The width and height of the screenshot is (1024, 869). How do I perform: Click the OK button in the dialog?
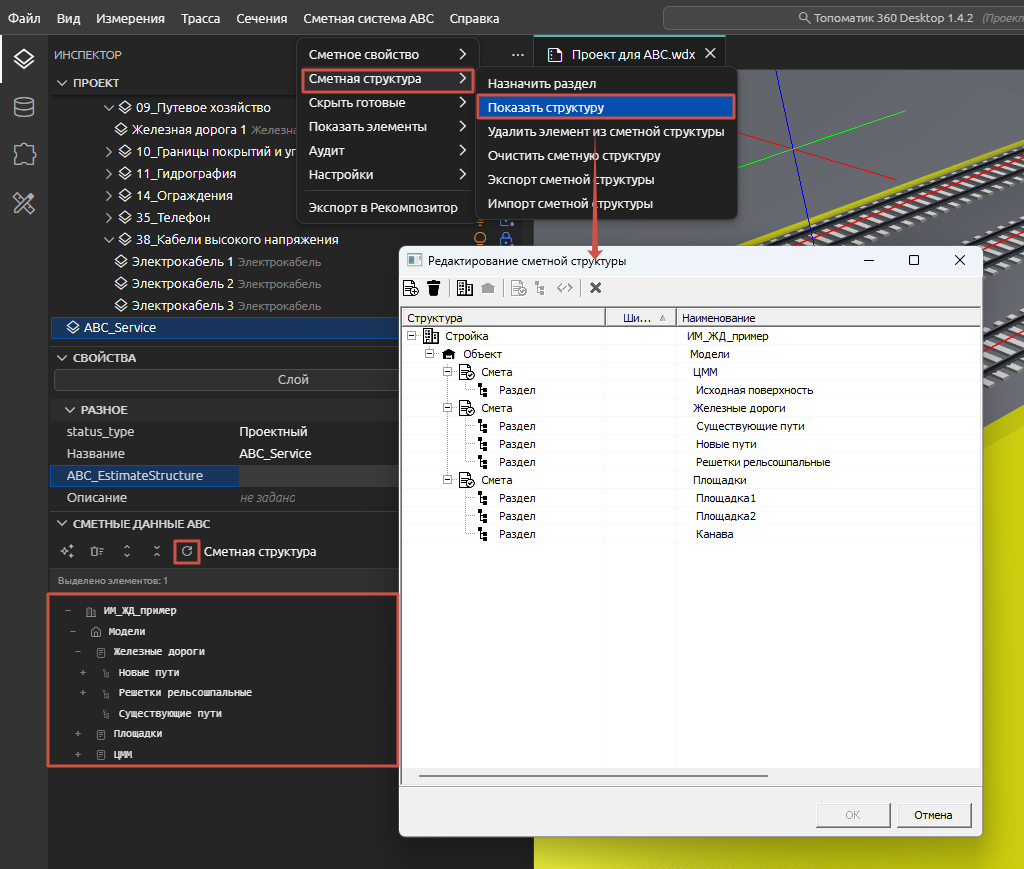pyautogui.click(x=853, y=815)
